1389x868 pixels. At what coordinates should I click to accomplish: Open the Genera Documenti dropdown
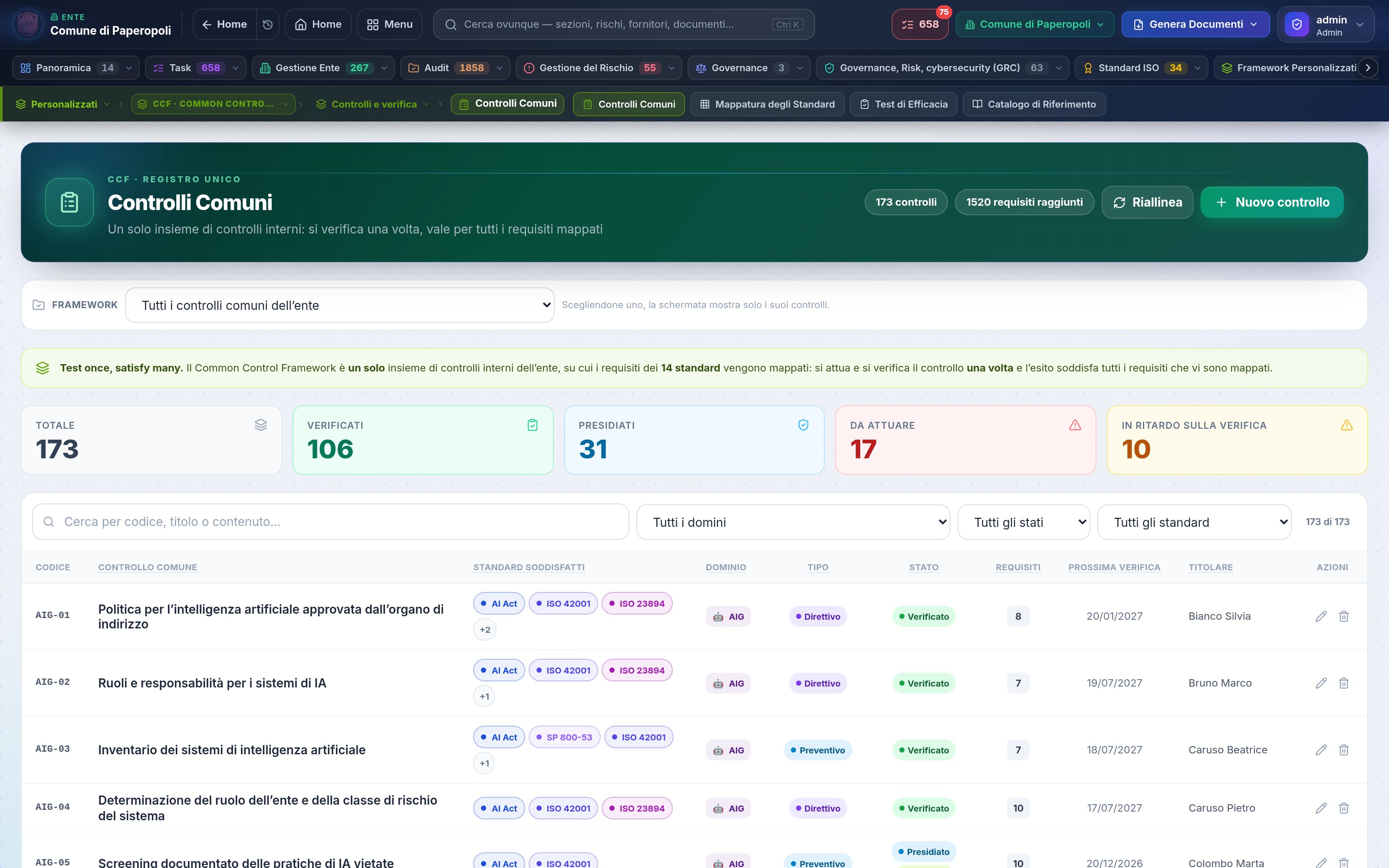[x=1195, y=25]
